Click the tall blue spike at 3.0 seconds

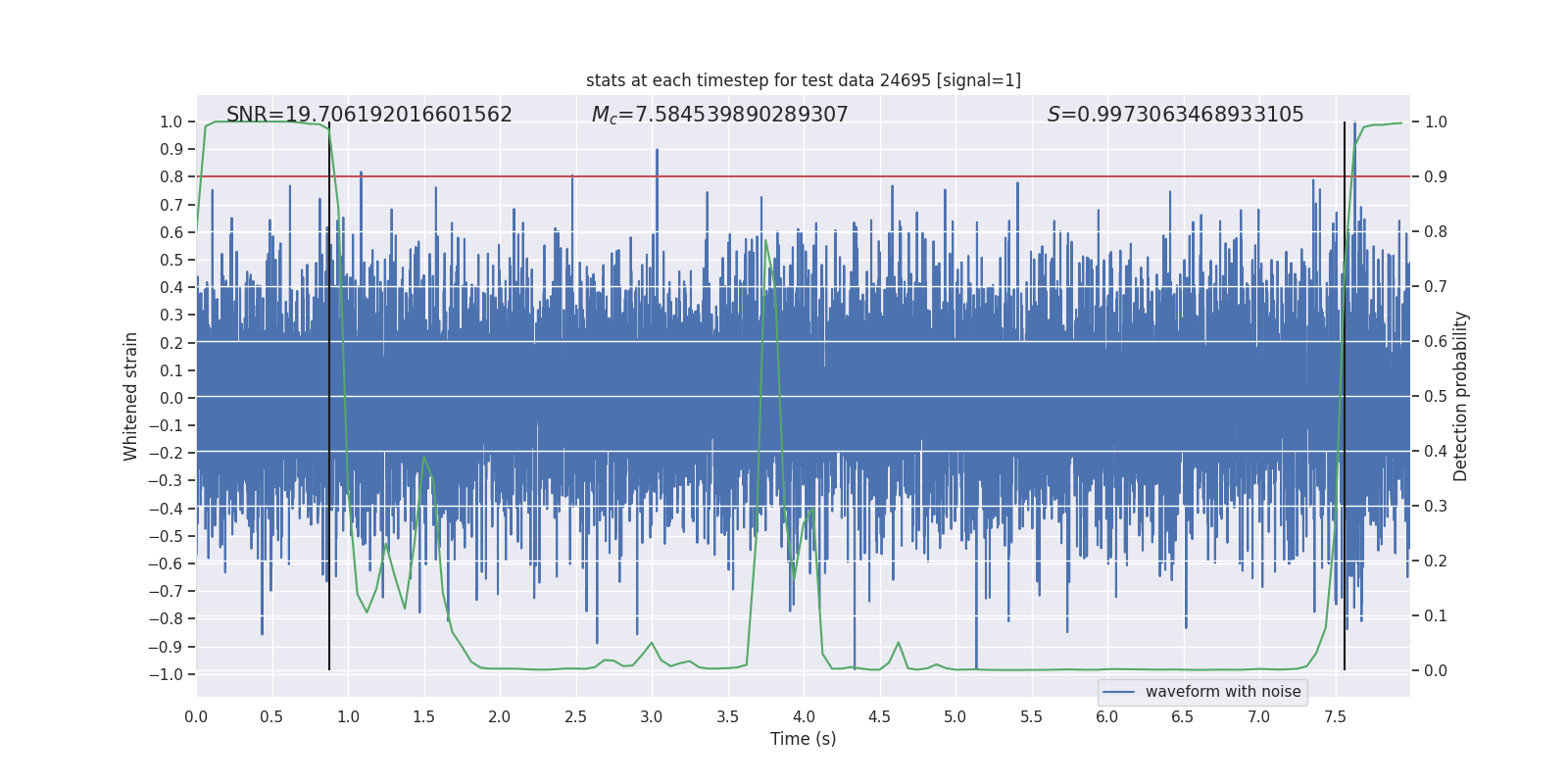click(x=657, y=157)
